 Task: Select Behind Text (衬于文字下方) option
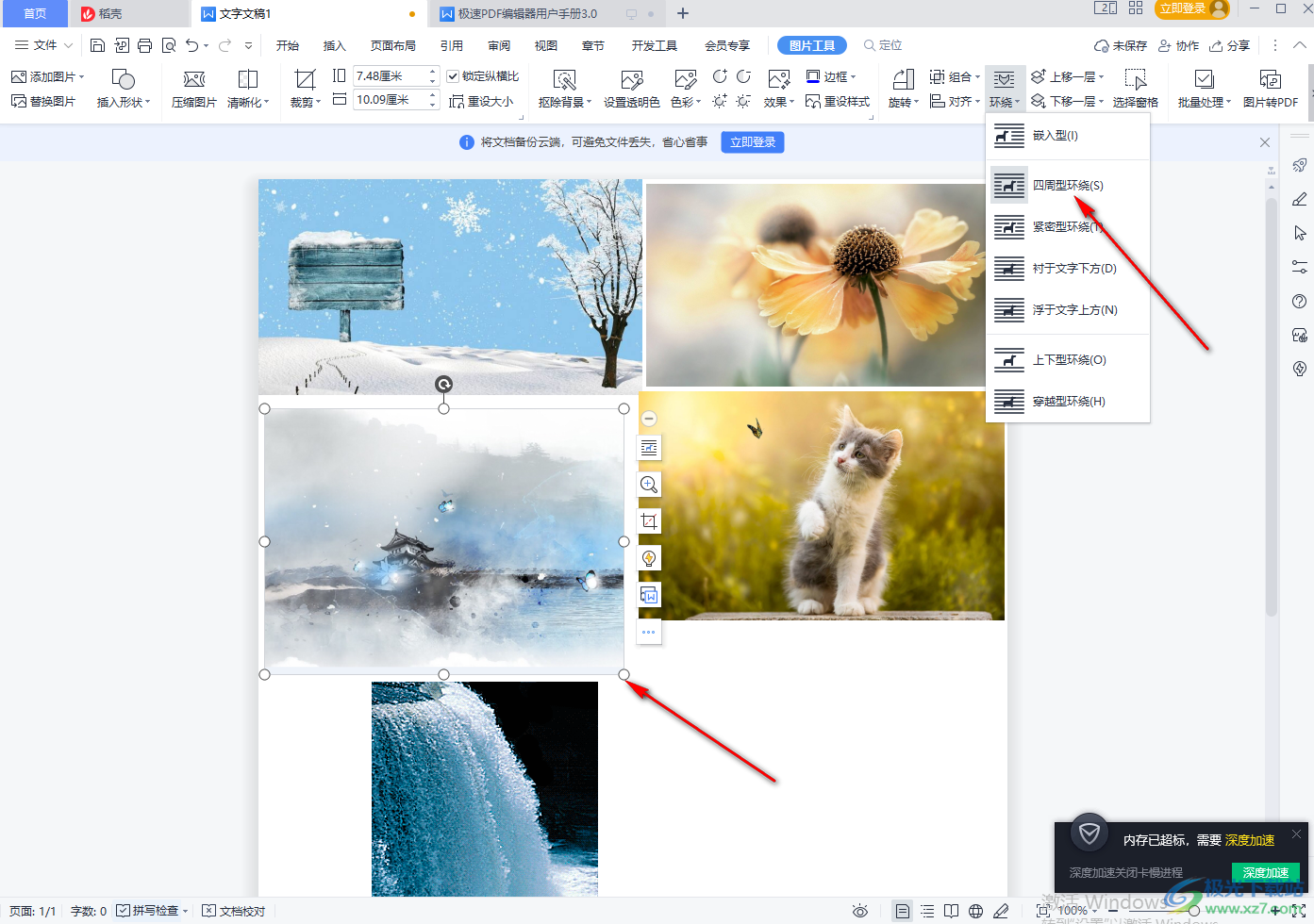1068,269
